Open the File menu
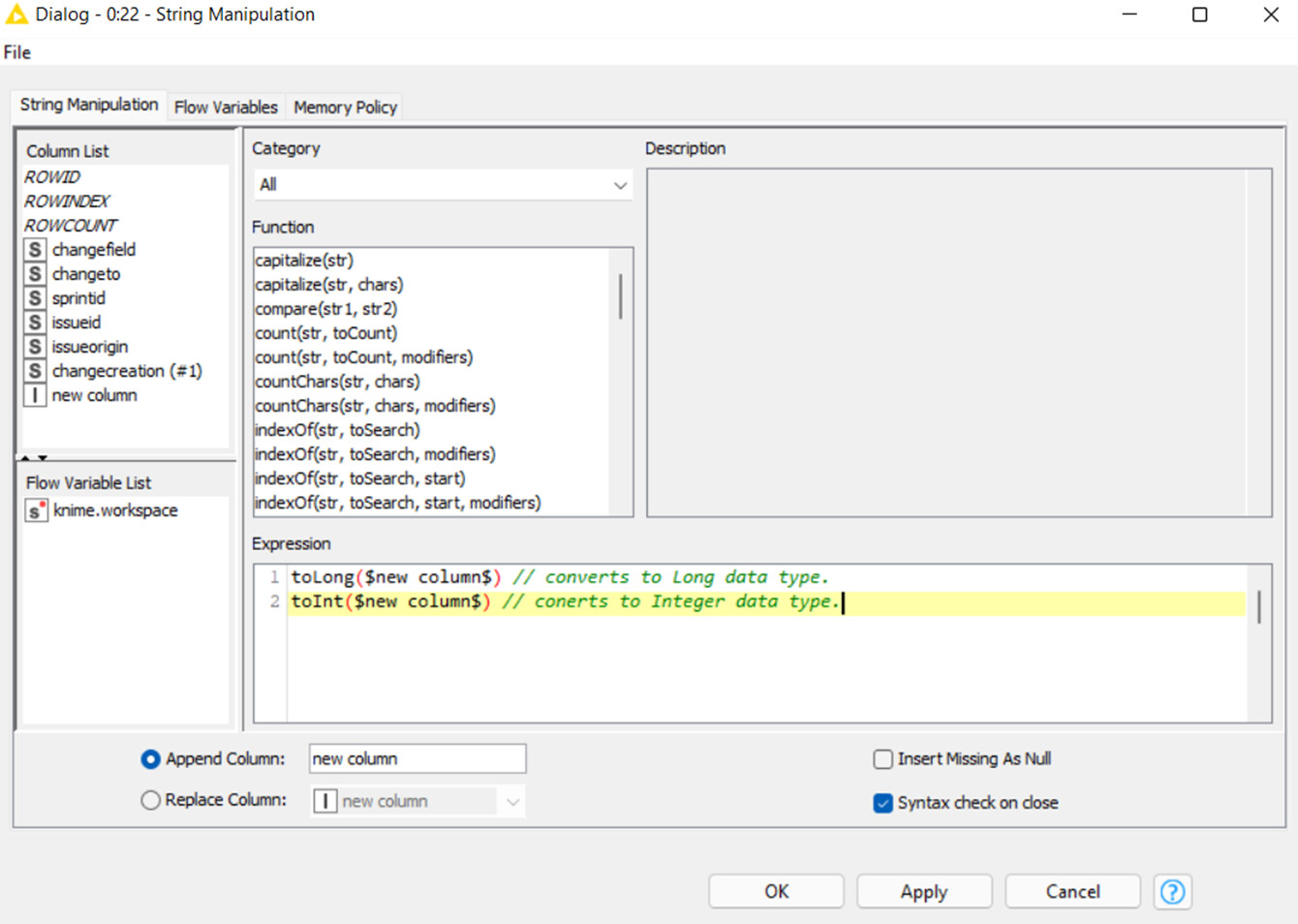The width and height of the screenshot is (1298, 924). point(15,51)
